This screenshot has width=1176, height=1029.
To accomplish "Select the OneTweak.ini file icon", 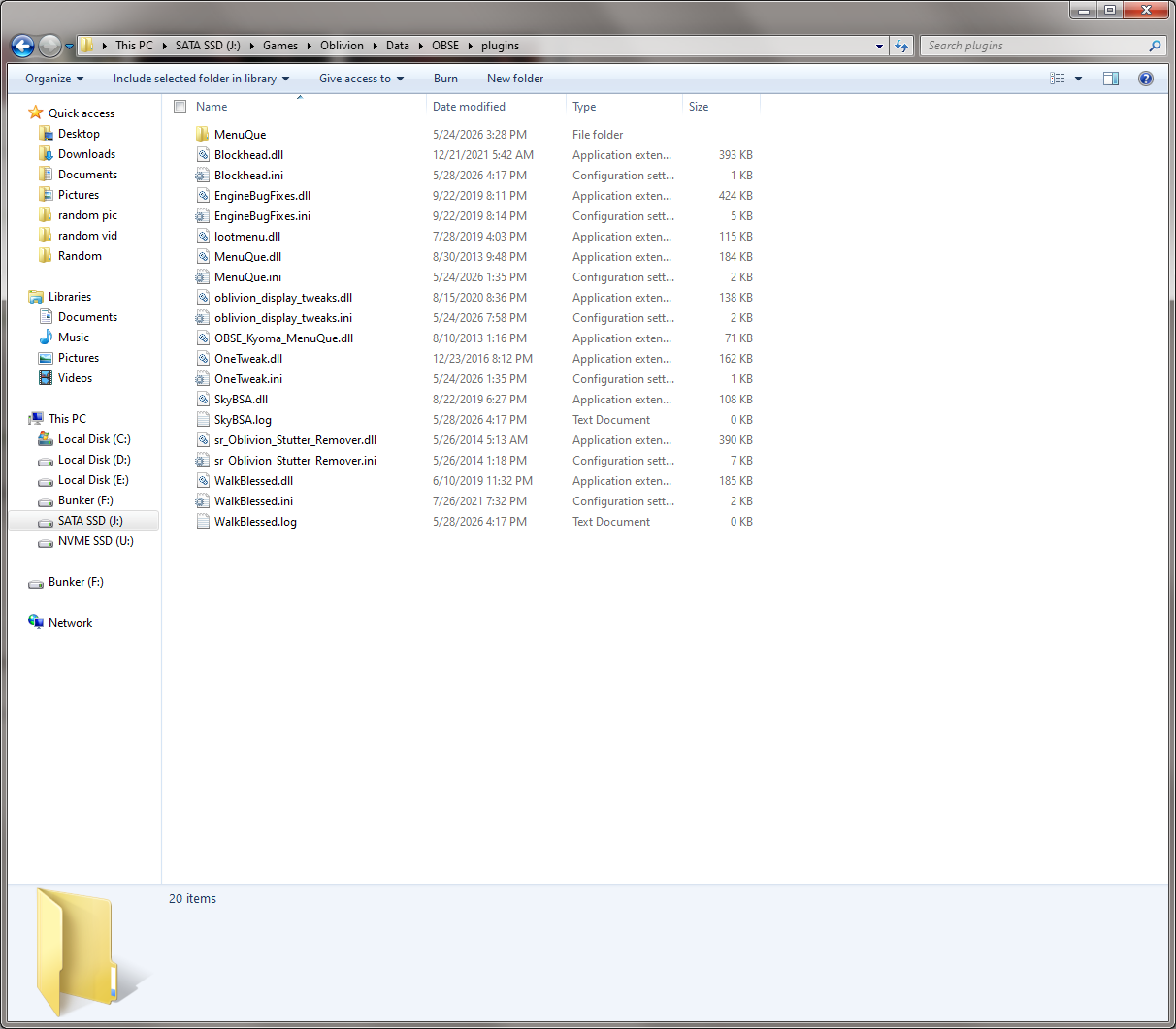I will [x=203, y=379].
